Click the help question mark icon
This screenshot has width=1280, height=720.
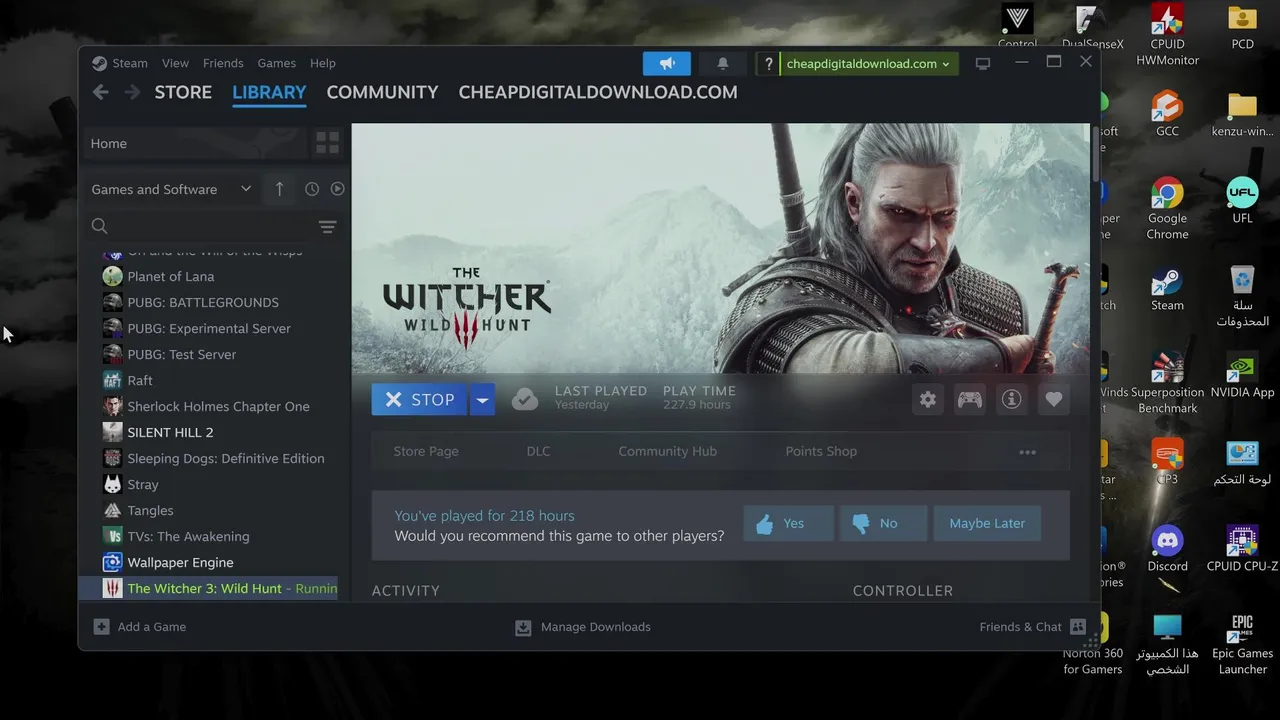point(768,64)
